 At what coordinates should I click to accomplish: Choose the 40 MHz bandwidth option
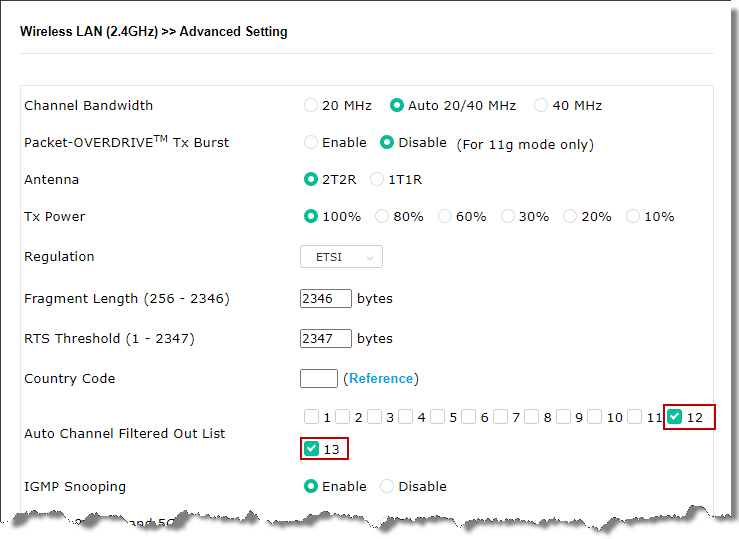point(541,105)
